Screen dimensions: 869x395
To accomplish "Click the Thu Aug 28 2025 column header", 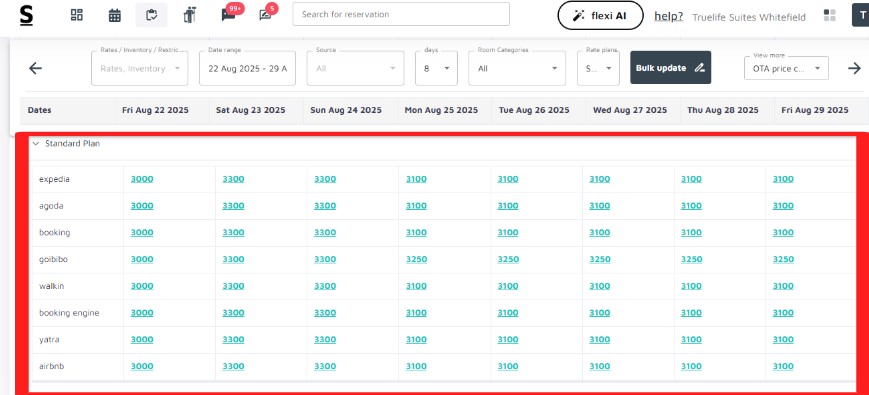I will 723,110.
